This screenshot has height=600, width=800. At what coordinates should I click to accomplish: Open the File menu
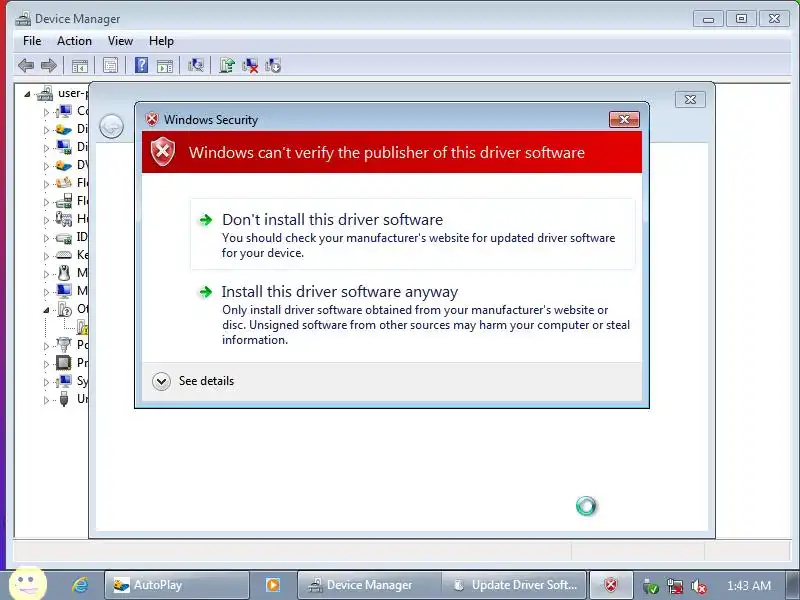click(32, 41)
